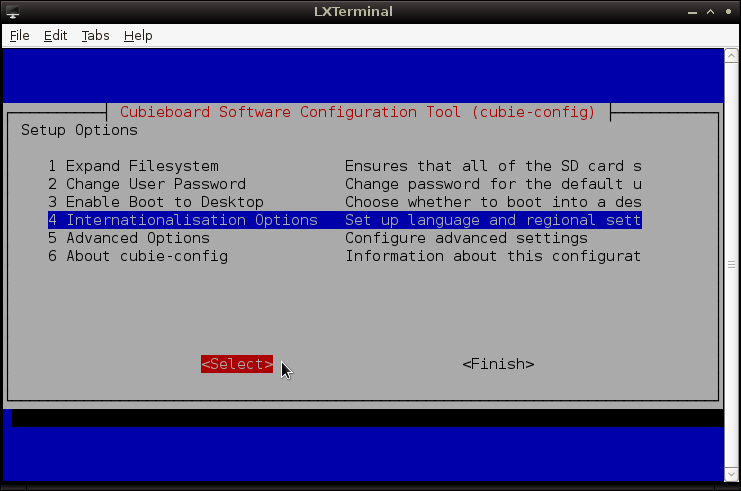Open the File menu
This screenshot has width=741, height=491.
point(20,35)
